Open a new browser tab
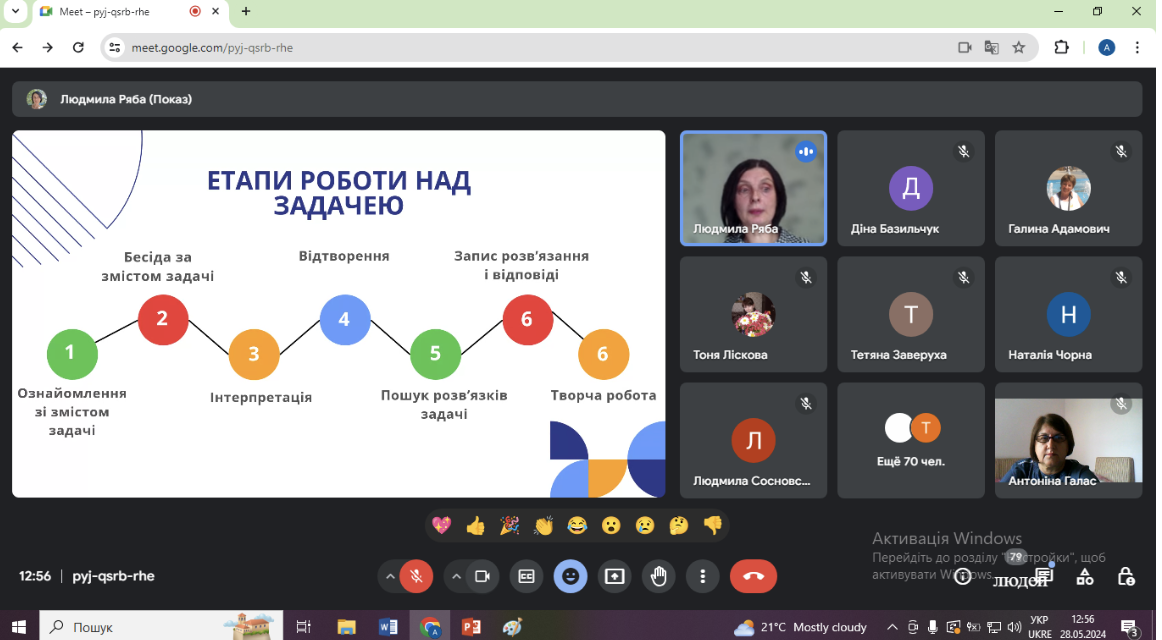 point(246,11)
